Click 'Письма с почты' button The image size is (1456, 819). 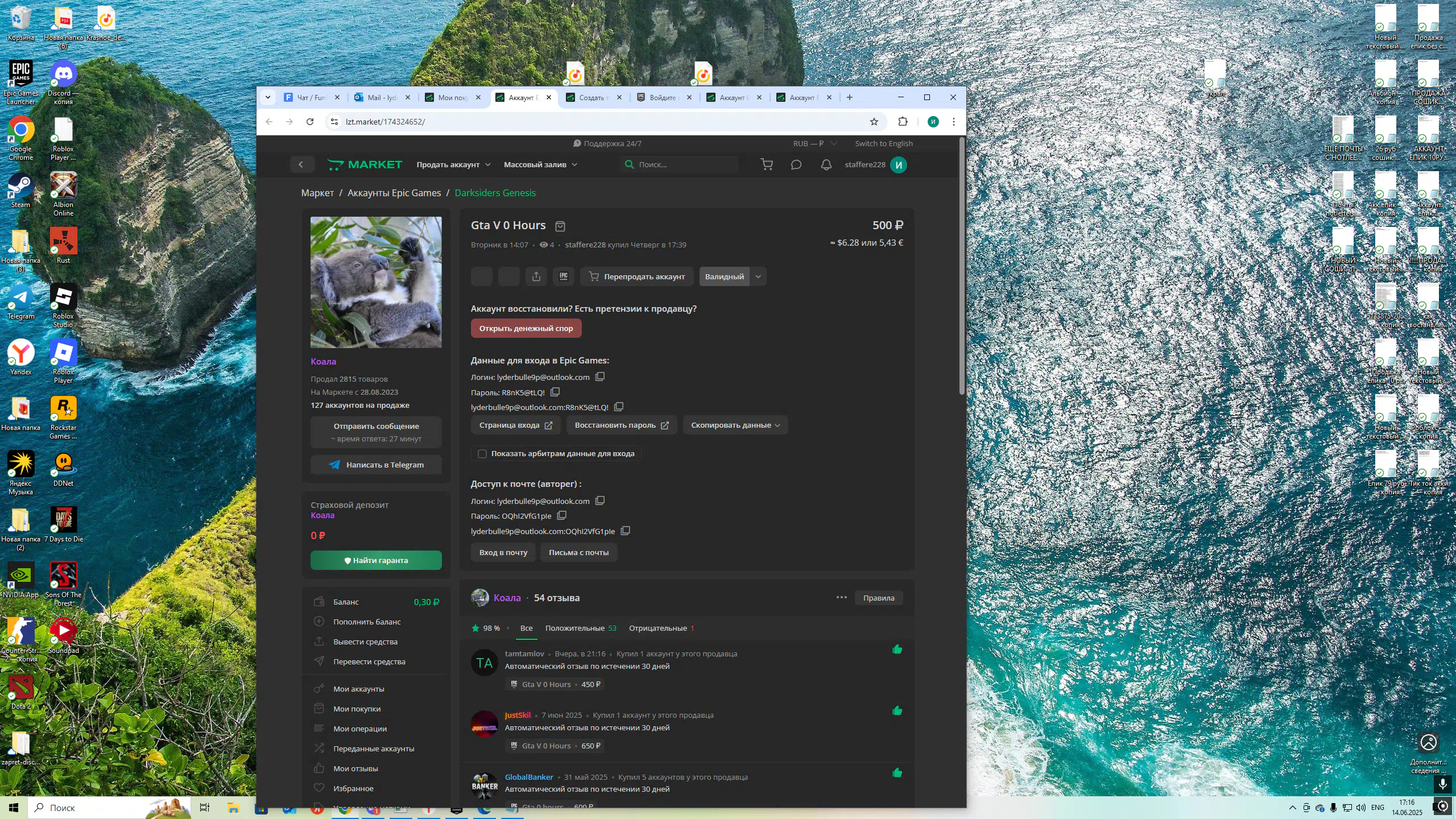click(578, 553)
